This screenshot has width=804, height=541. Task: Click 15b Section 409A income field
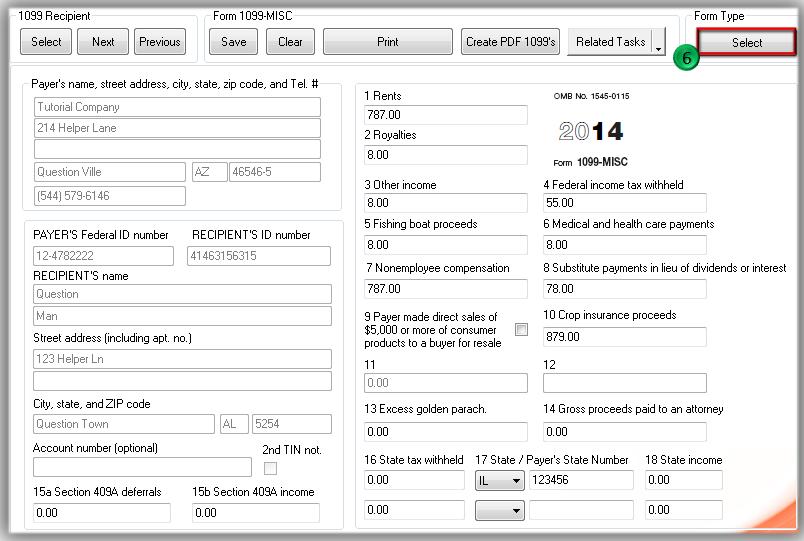pos(256,513)
